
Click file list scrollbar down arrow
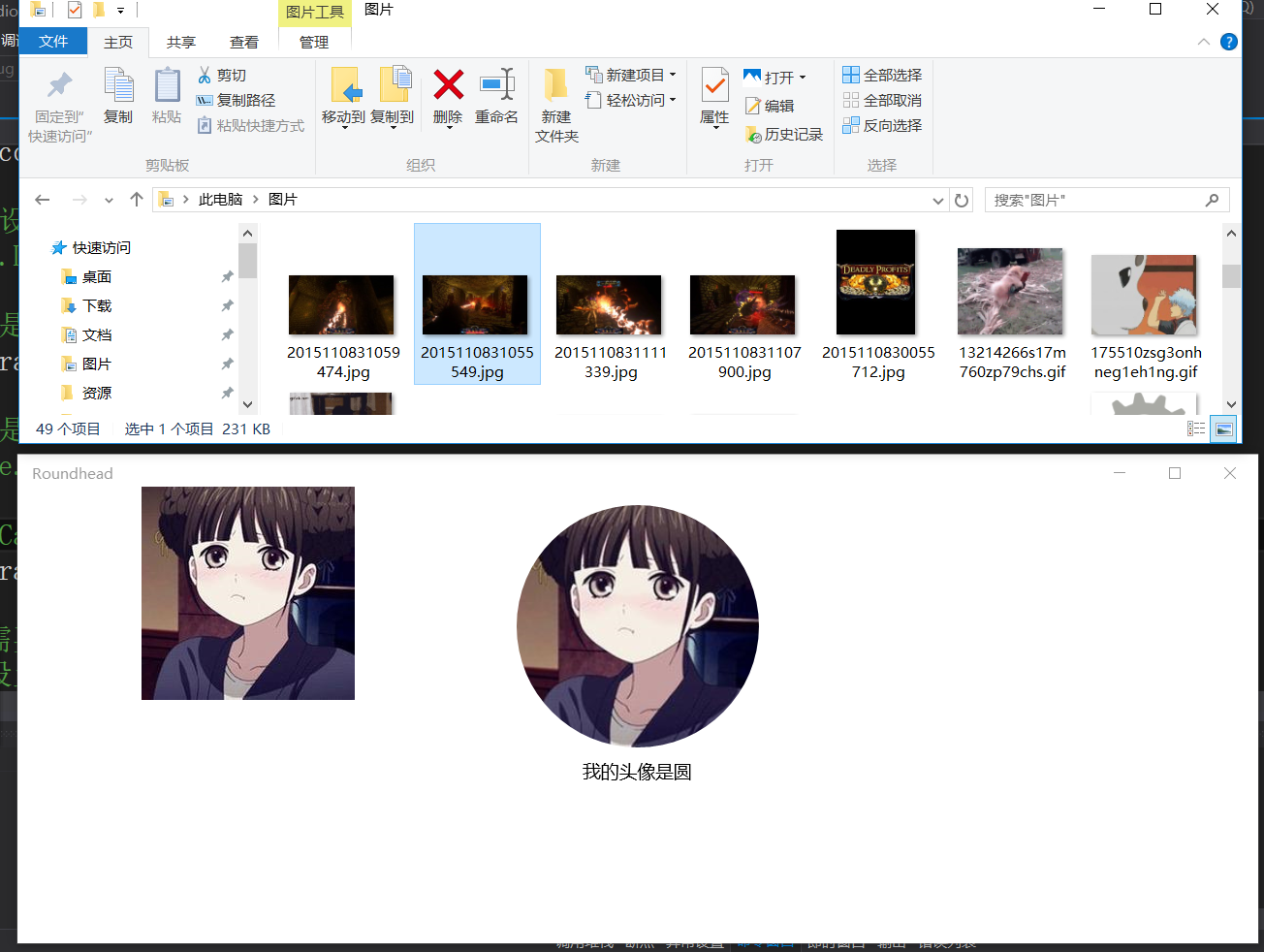[1231, 404]
